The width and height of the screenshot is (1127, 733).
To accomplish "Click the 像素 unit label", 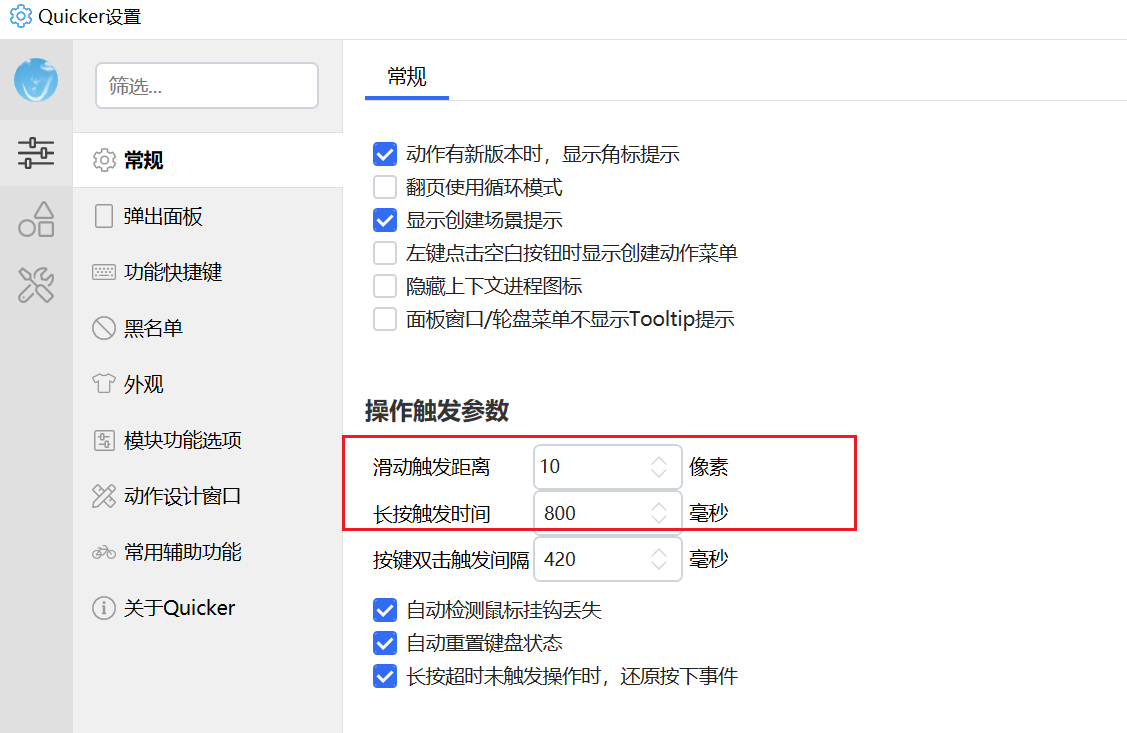I will (709, 467).
